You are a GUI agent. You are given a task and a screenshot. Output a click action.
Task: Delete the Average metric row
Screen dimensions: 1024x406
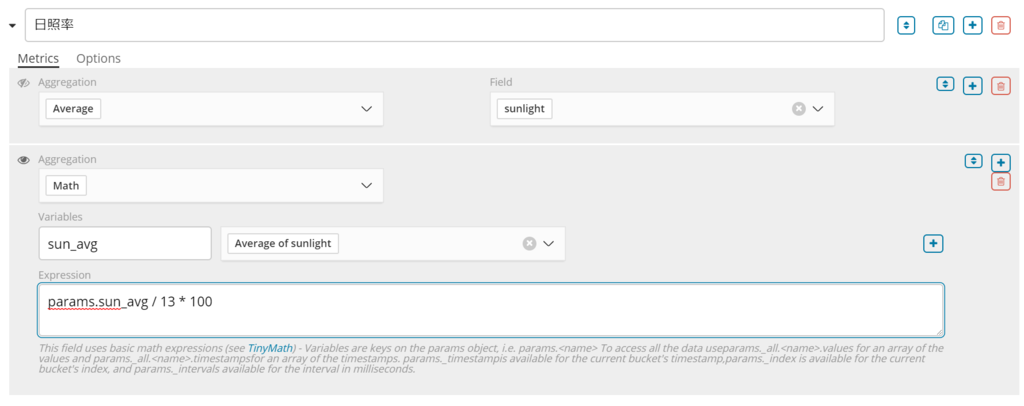1000,86
